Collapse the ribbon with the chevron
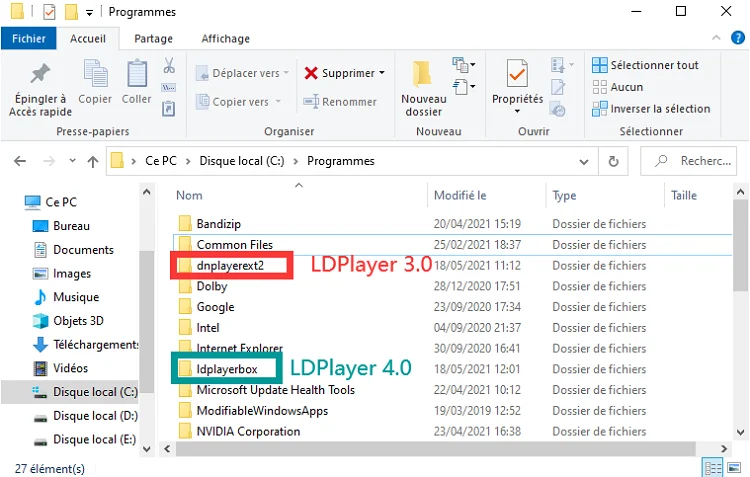The height and width of the screenshot is (477, 750). (716, 37)
